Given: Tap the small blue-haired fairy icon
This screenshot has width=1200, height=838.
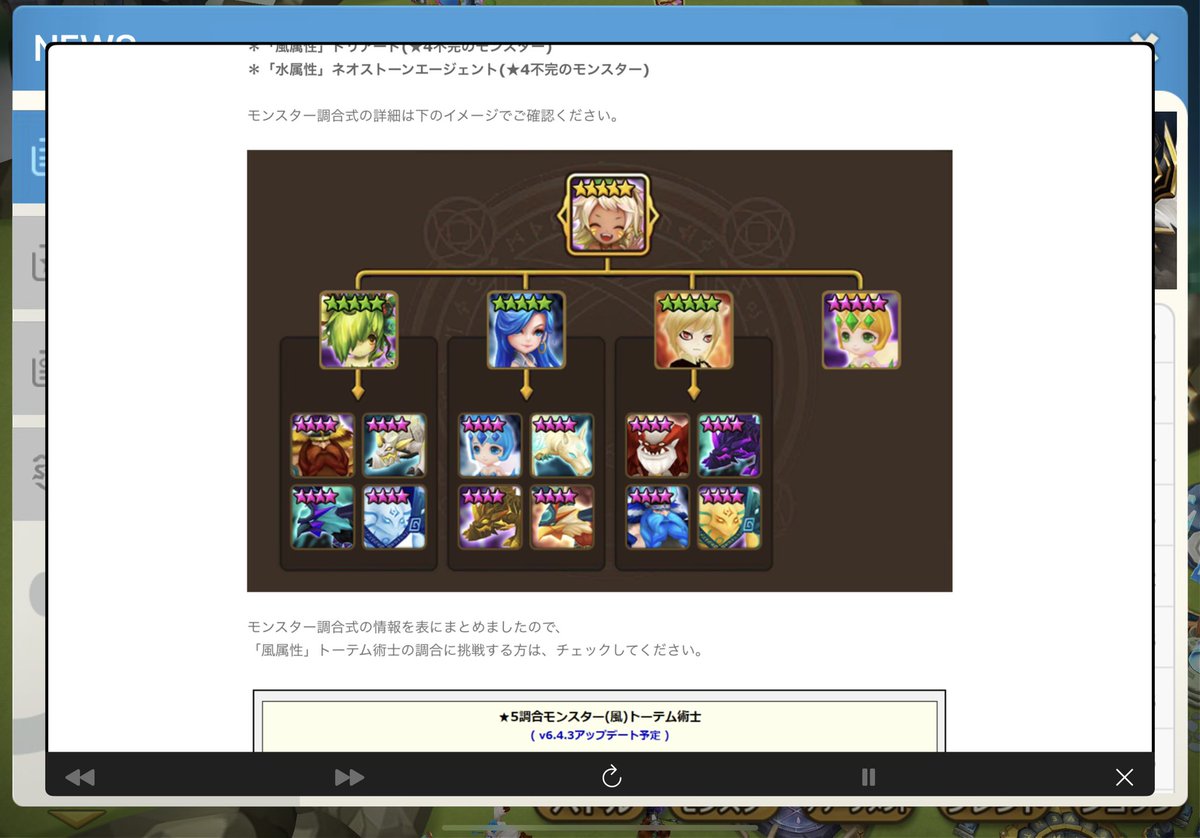Looking at the screenshot, I should tap(490, 445).
